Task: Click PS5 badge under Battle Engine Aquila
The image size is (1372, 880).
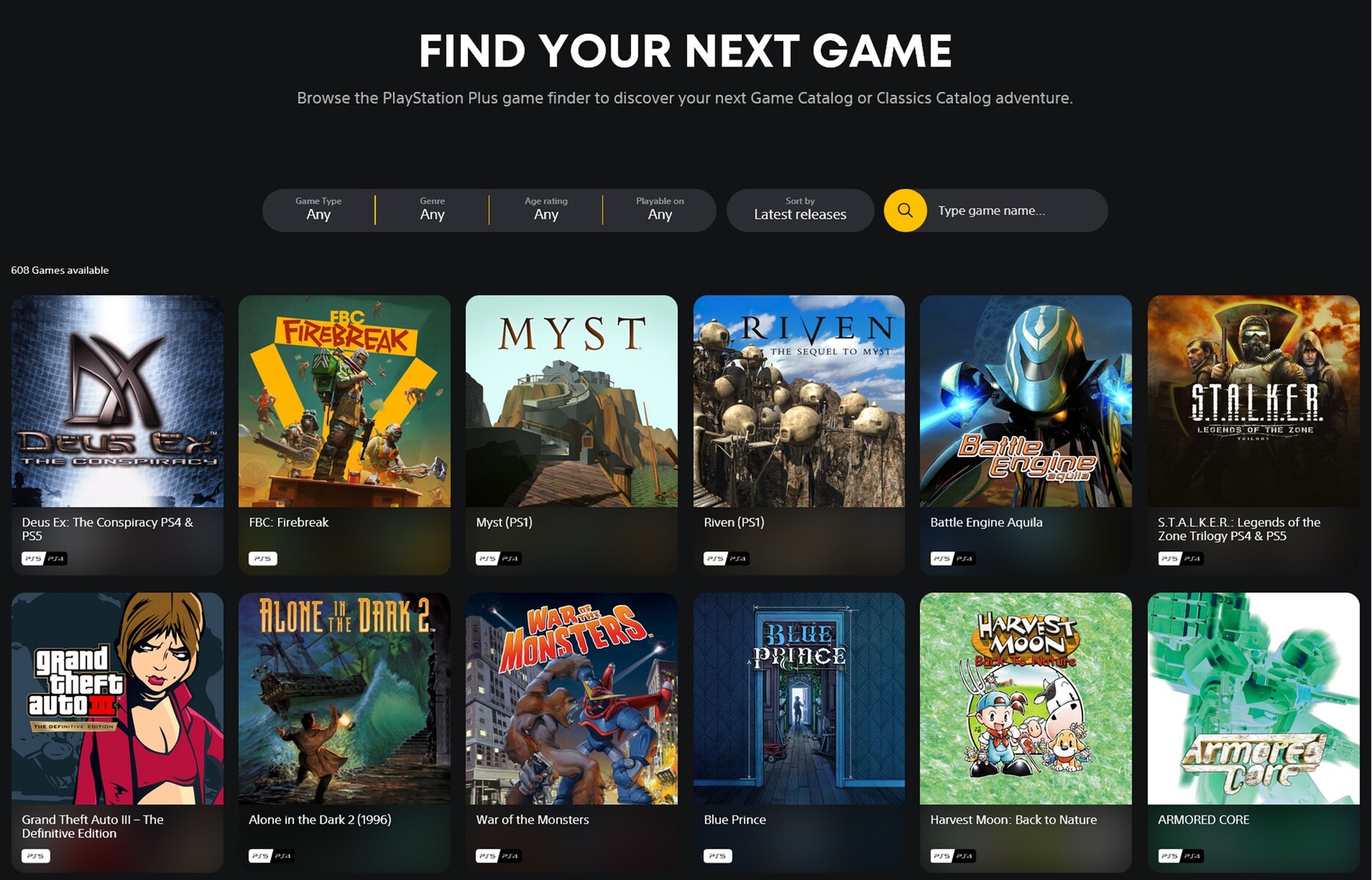Action: point(942,559)
